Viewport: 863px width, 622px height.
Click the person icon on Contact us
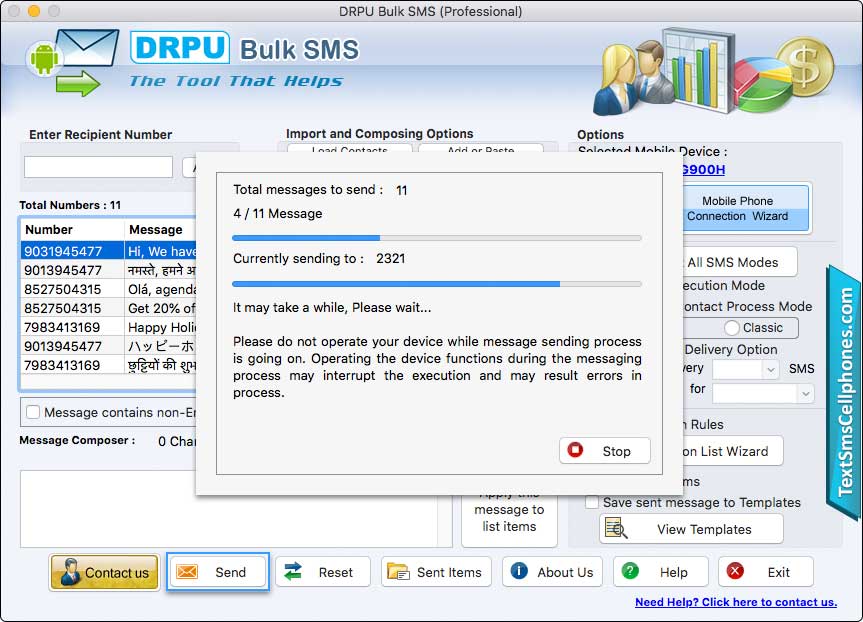tap(69, 571)
